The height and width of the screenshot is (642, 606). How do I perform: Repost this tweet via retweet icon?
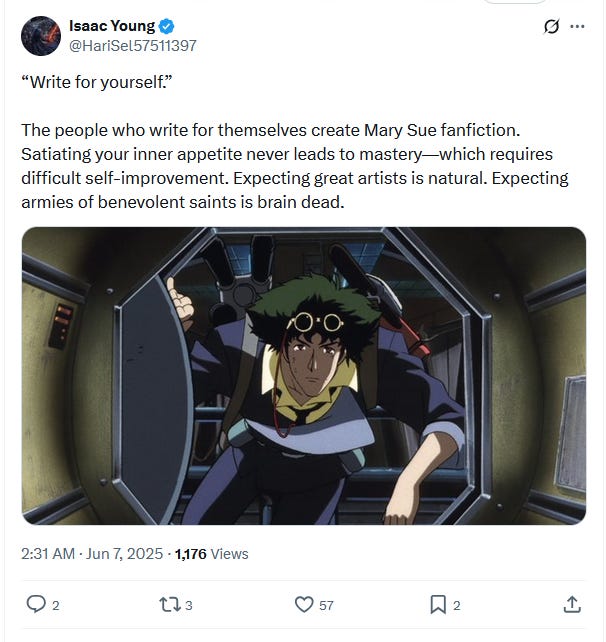(169, 604)
